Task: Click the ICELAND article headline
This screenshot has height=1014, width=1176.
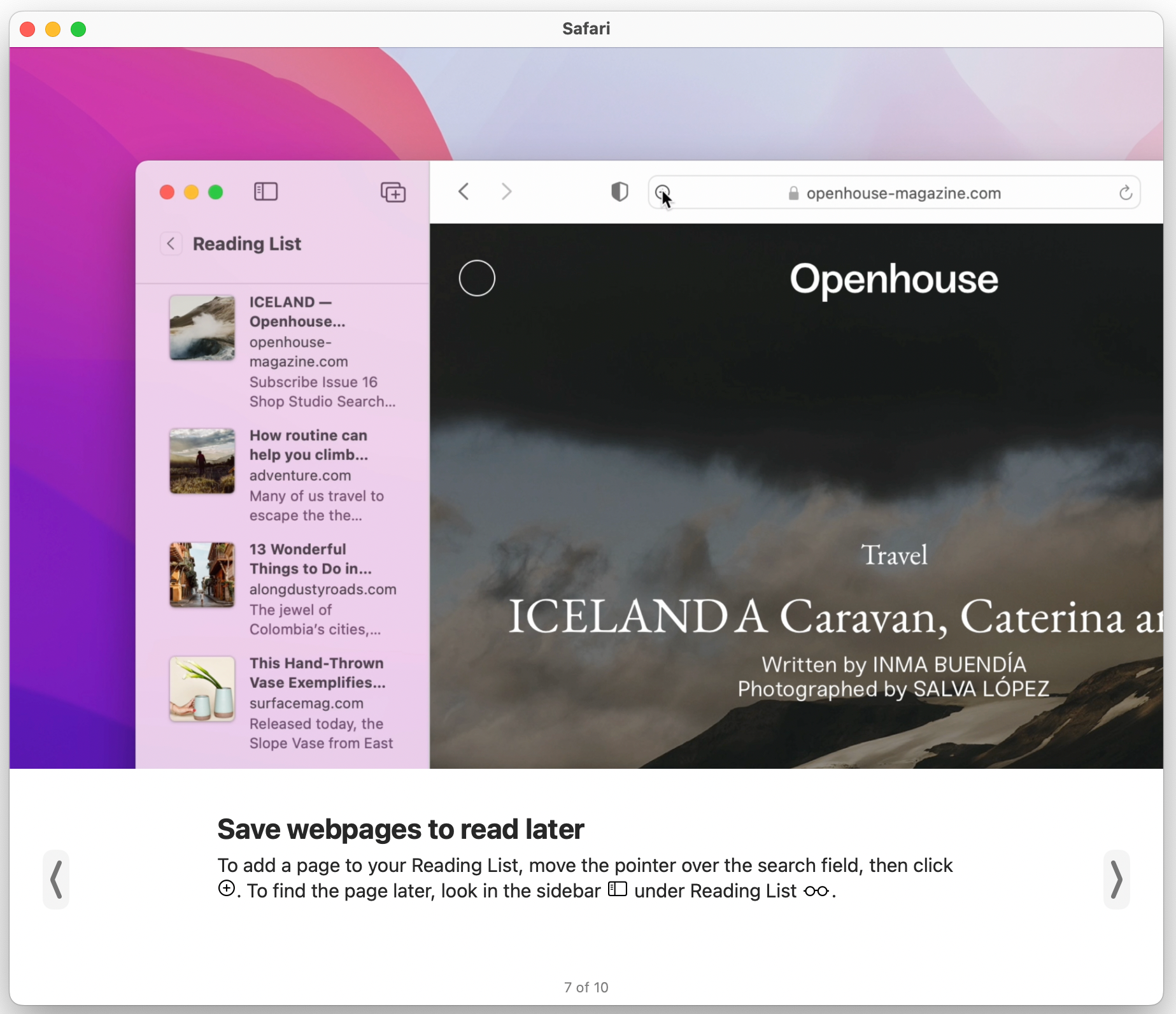Action: pos(835,617)
